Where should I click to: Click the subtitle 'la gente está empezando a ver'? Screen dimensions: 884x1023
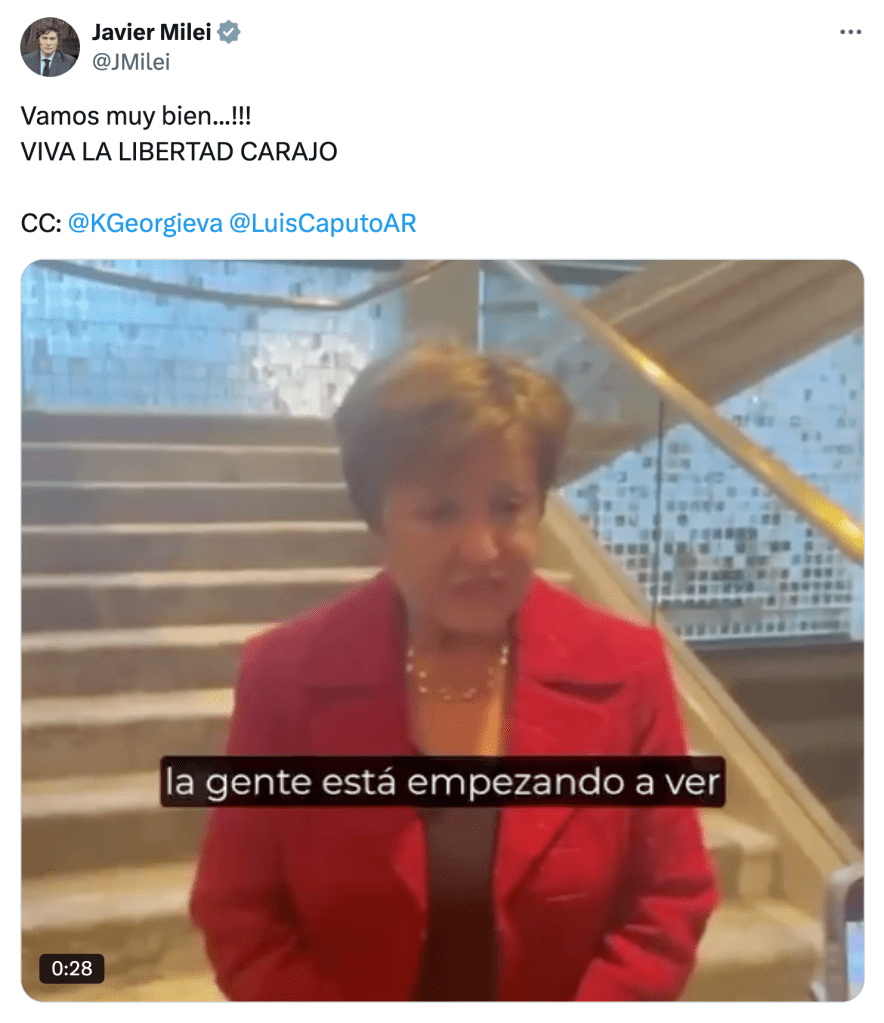point(442,782)
